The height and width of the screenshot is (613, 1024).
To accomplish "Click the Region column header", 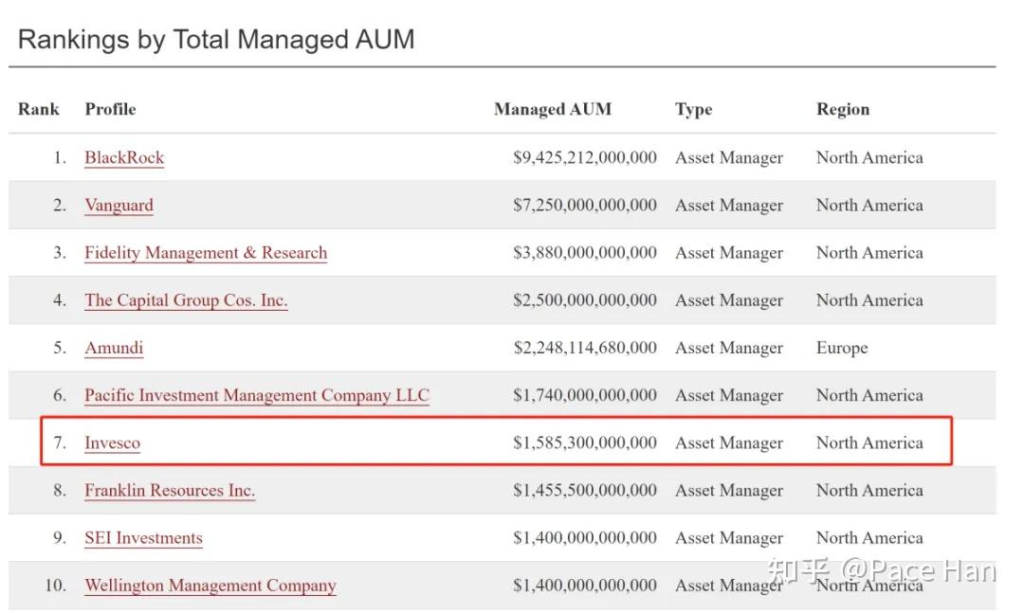I will 843,109.
